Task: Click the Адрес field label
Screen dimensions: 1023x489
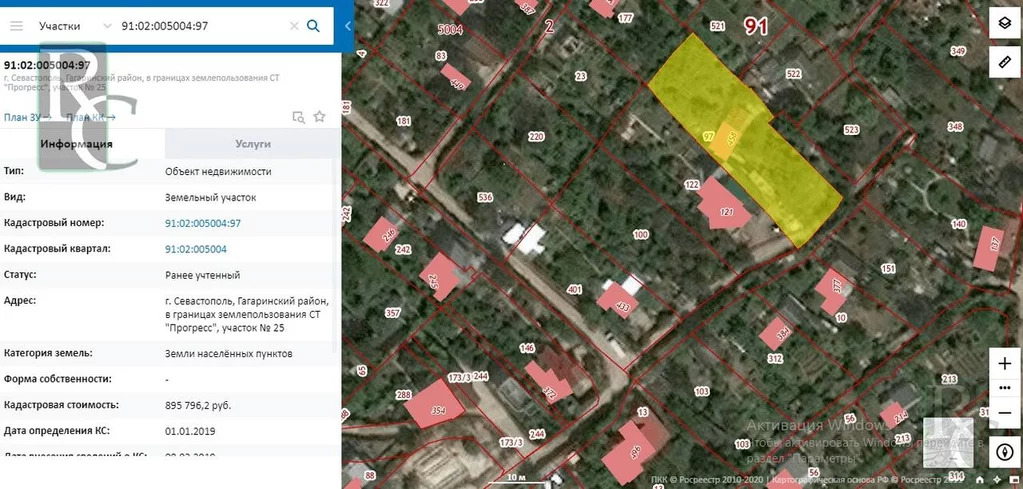Action: point(20,301)
